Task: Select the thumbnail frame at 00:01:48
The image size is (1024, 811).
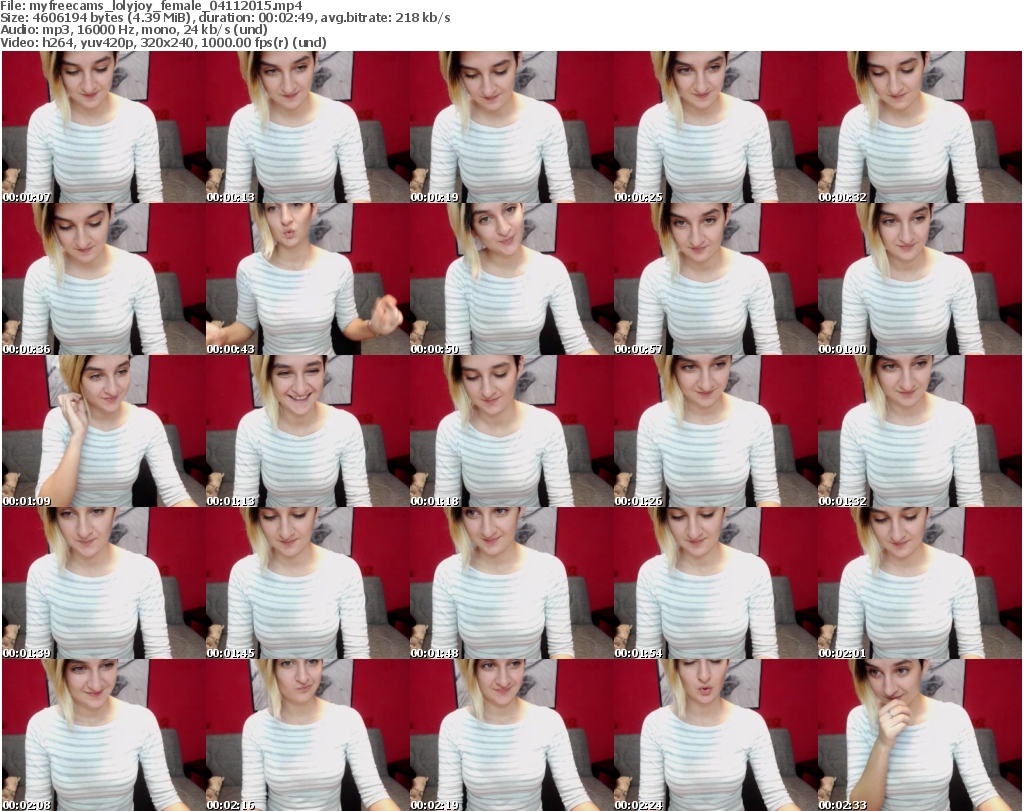Action: click(511, 583)
